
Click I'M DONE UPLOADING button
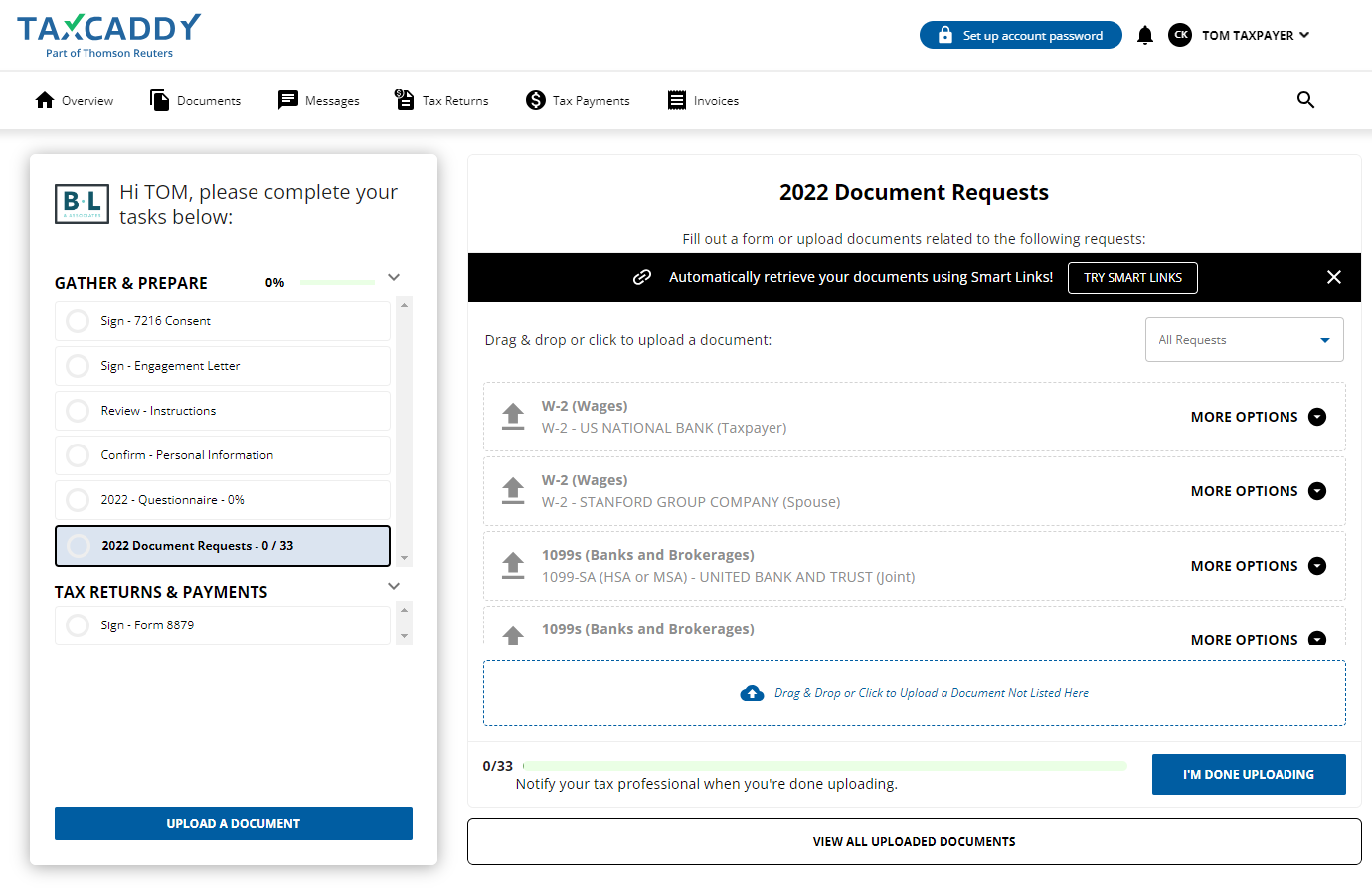(x=1249, y=774)
